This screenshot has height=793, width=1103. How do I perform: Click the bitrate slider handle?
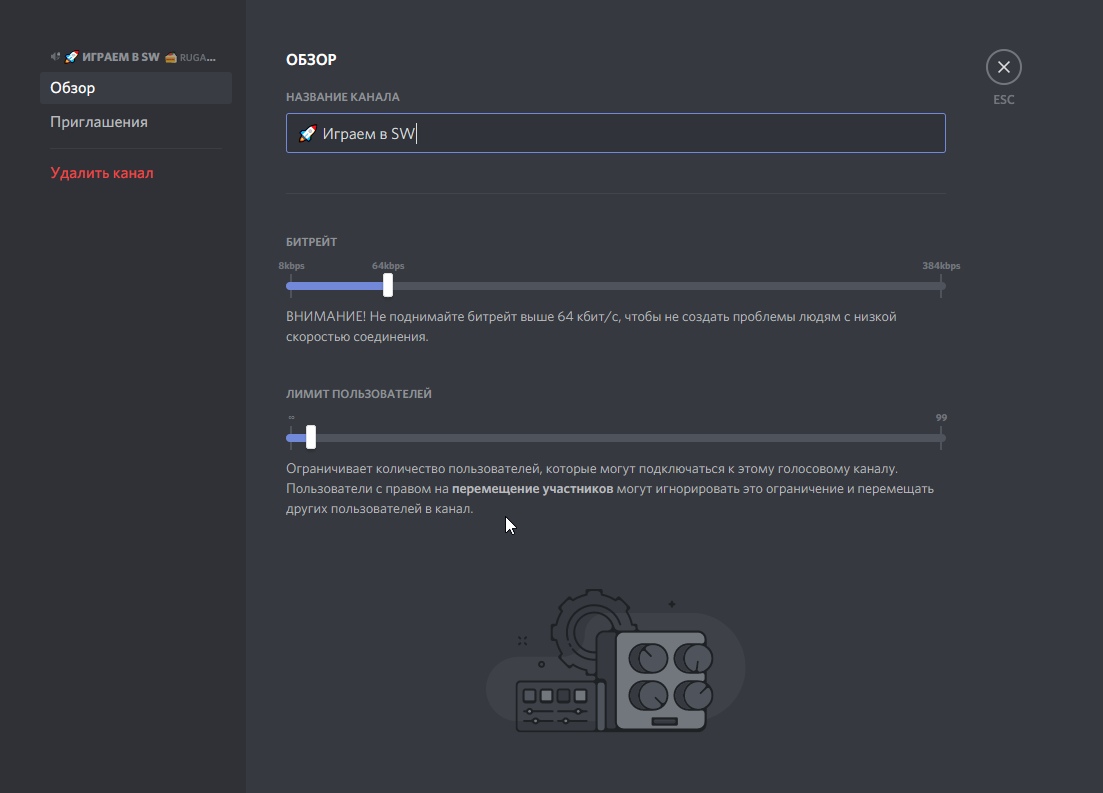(x=388, y=286)
